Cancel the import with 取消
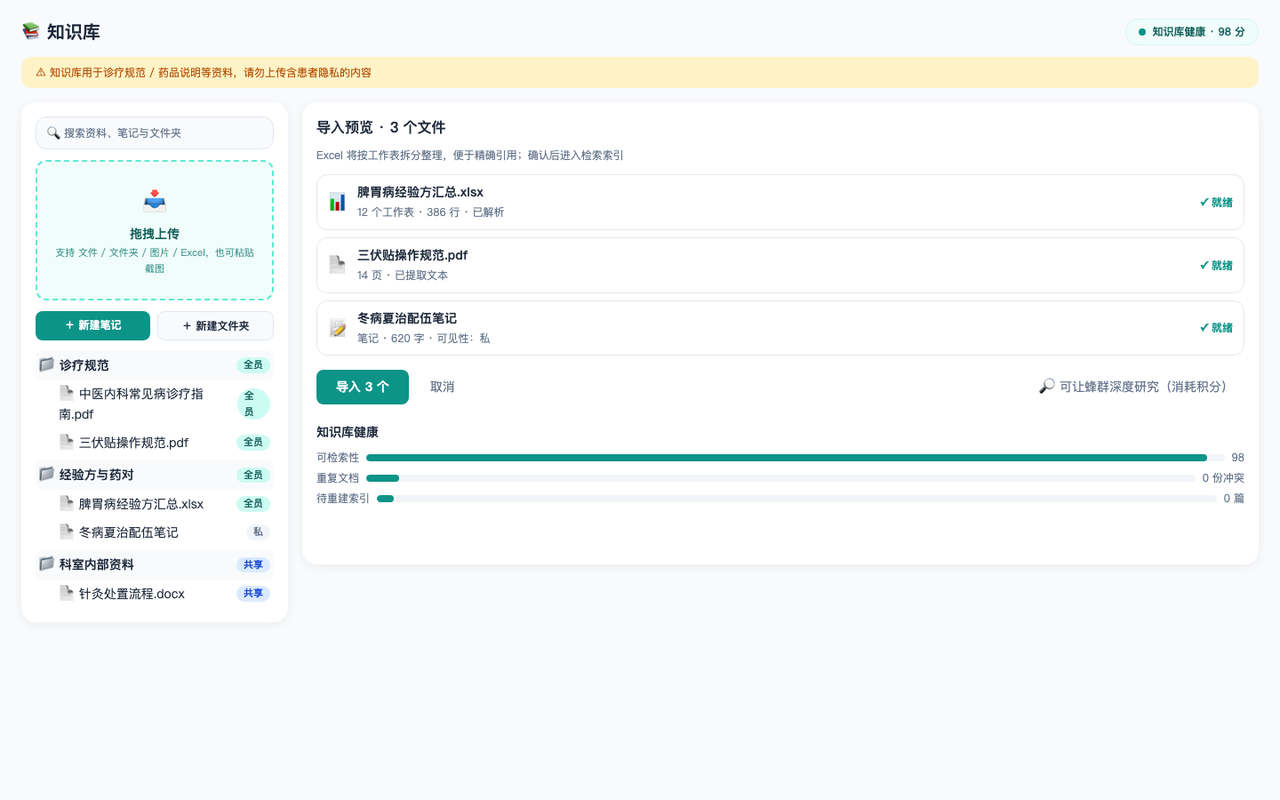This screenshot has width=1280, height=800. click(442, 387)
